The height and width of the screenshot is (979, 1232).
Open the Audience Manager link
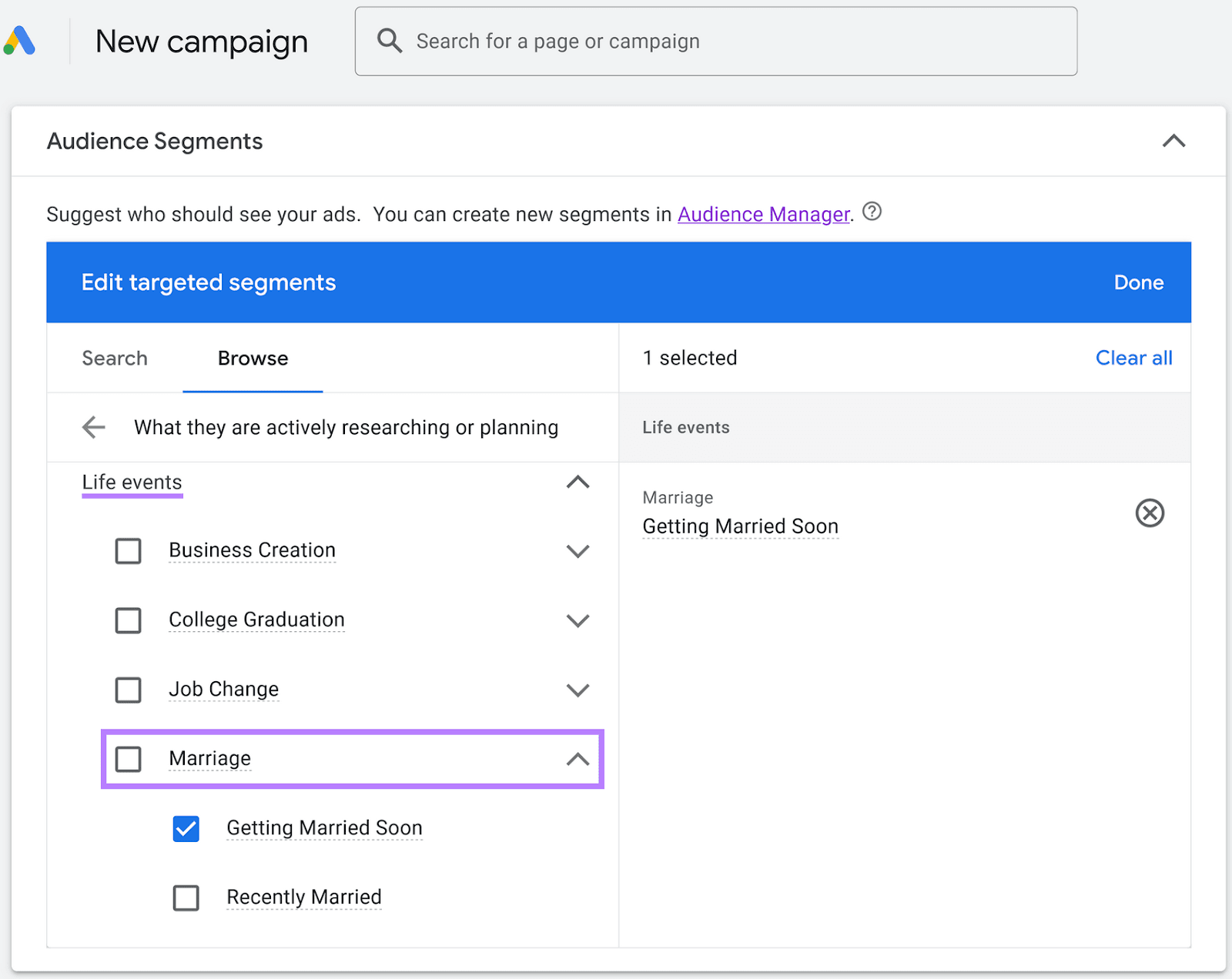[x=763, y=214]
